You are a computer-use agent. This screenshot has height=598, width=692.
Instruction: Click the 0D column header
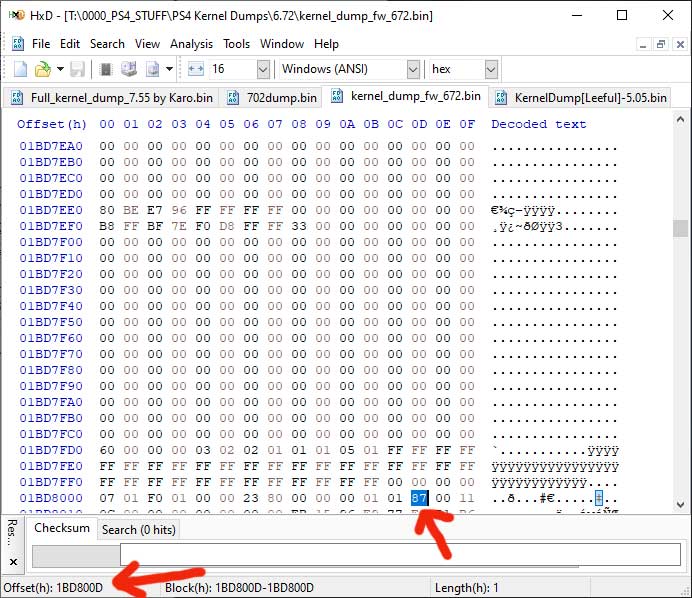(419, 124)
